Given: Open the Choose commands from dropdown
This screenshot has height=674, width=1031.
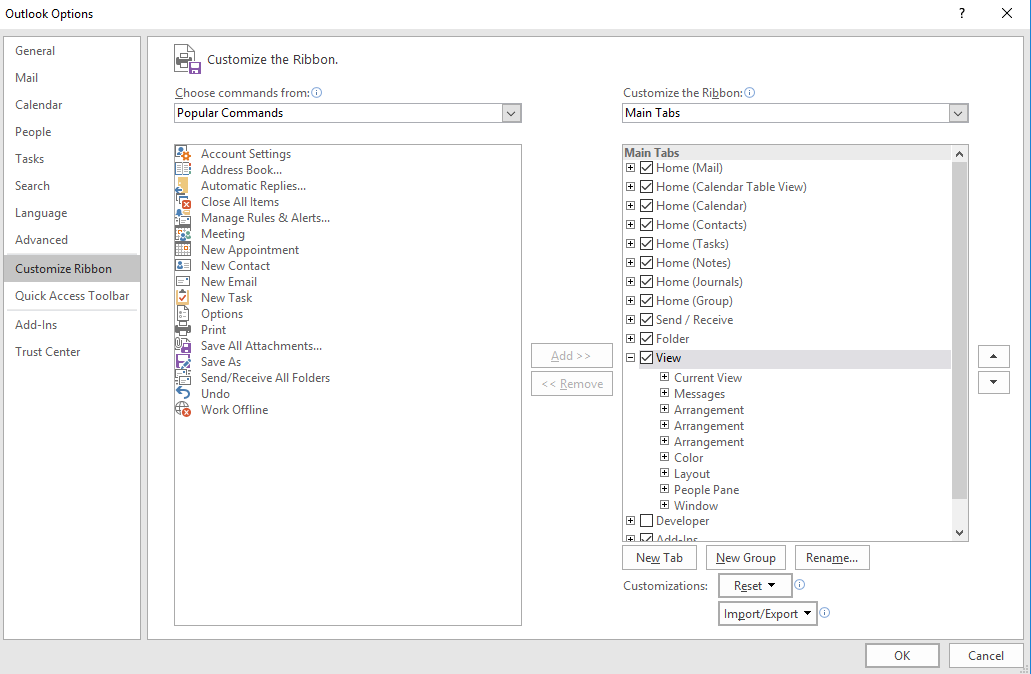Looking at the screenshot, I should pyautogui.click(x=511, y=113).
